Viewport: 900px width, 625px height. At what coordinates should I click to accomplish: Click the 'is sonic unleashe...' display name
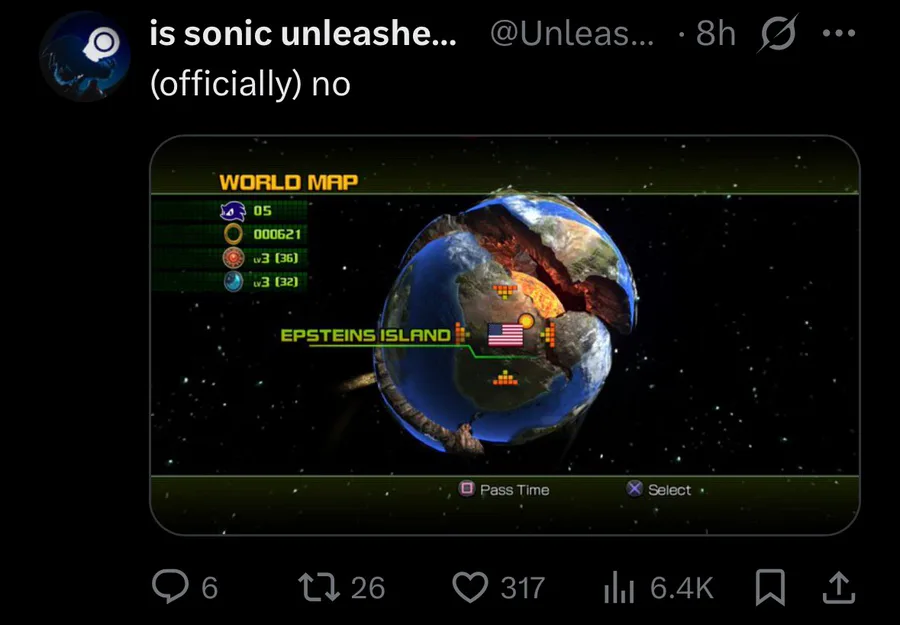point(302,35)
